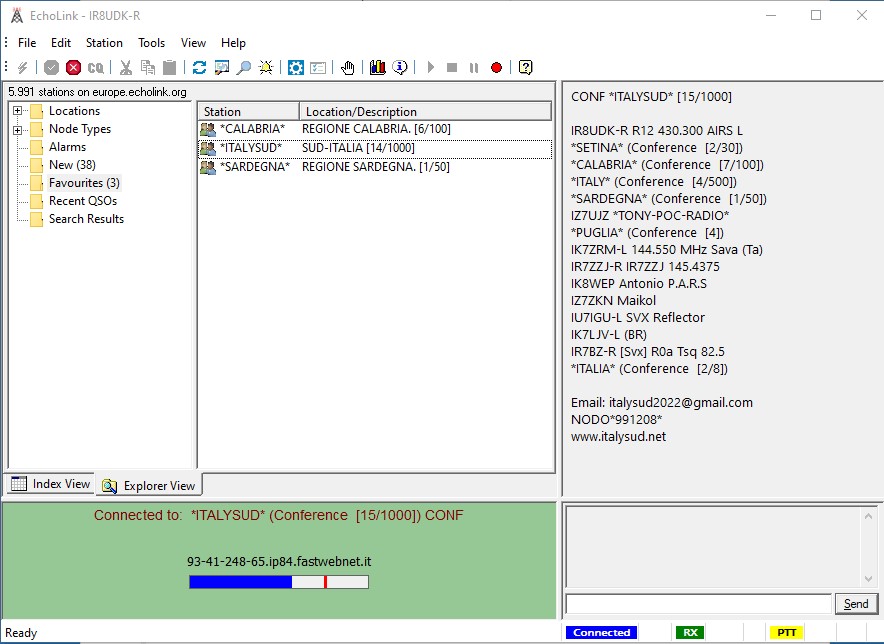Click the hand toolbar icon

click(347, 68)
